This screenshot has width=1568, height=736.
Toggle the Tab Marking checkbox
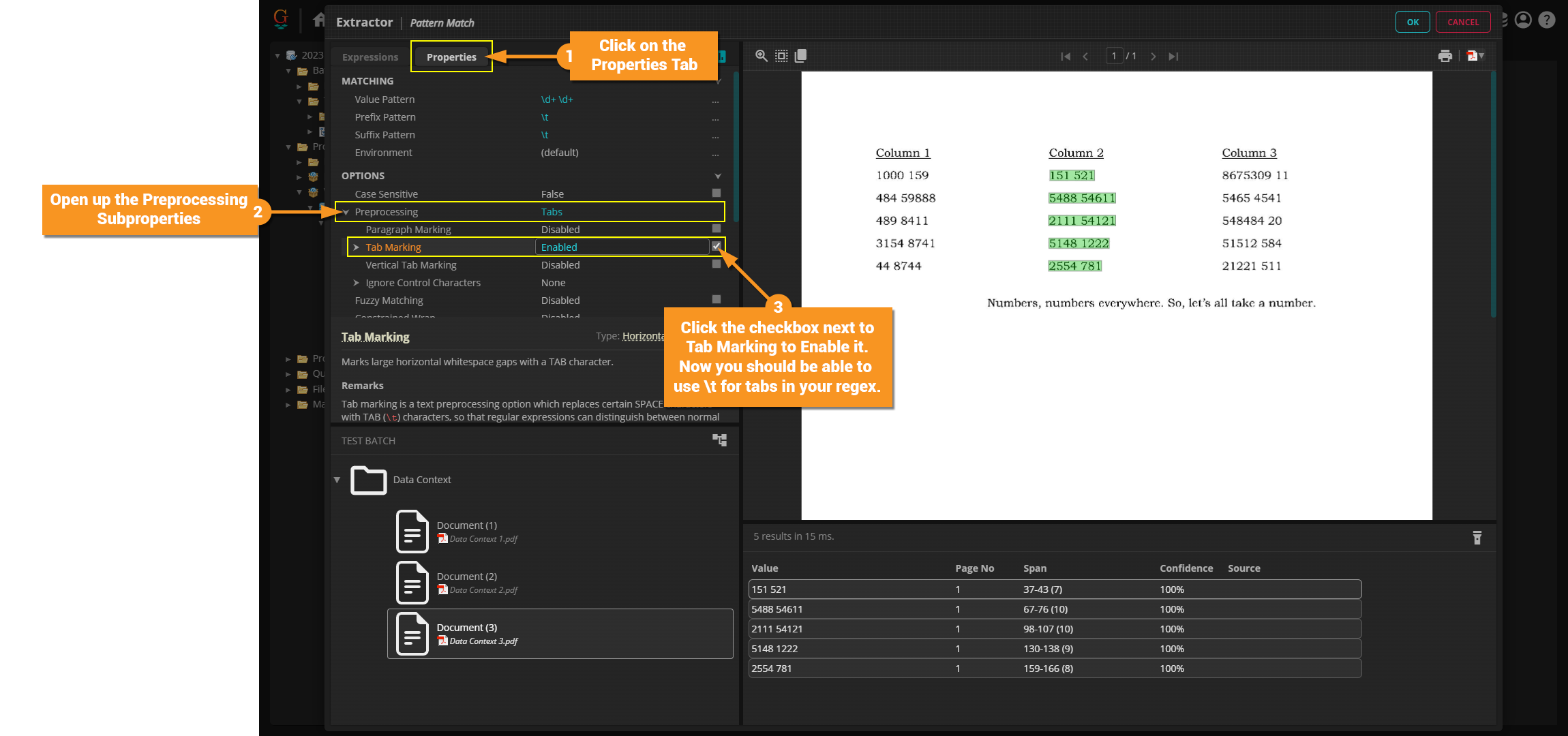(x=717, y=247)
